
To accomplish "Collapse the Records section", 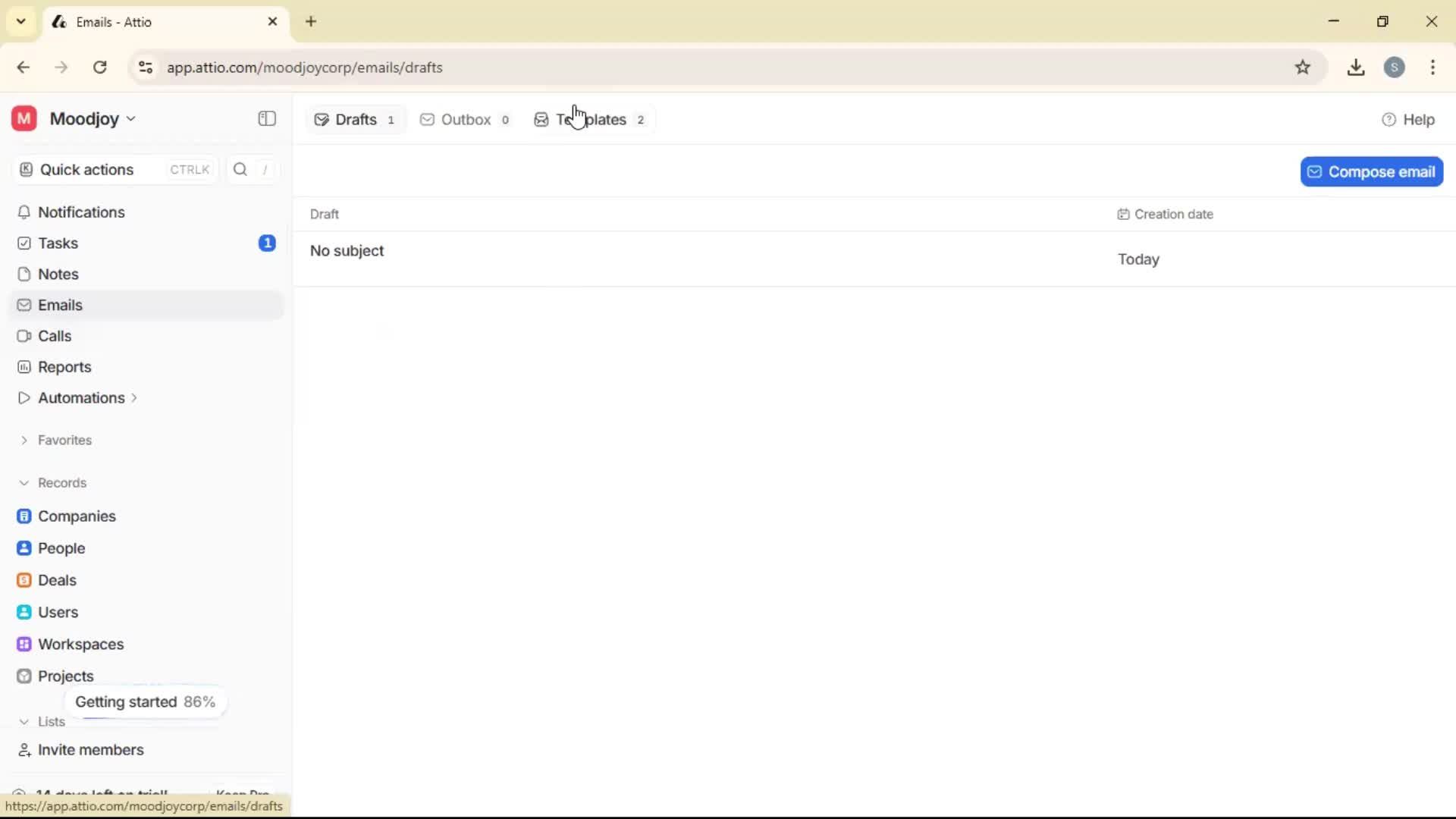I will coord(24,482).
